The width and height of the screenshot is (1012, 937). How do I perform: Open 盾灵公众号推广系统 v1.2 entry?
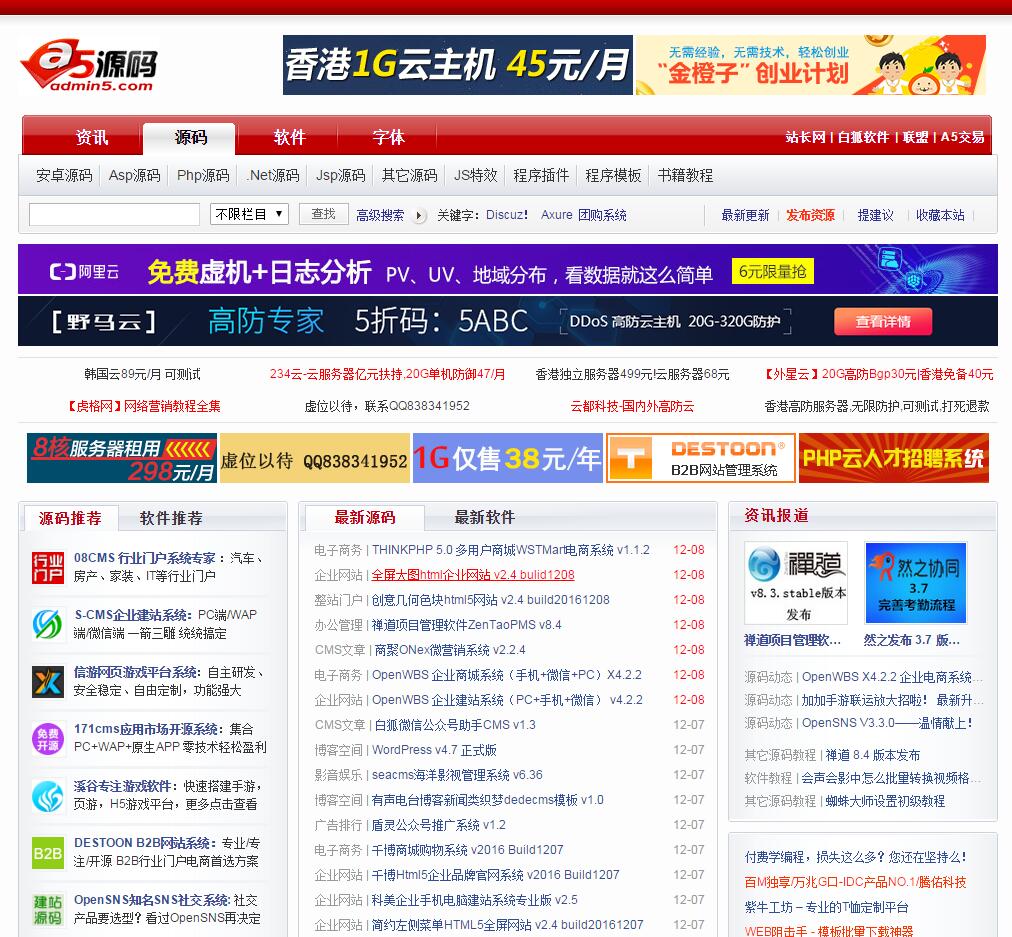pos(439,825)
